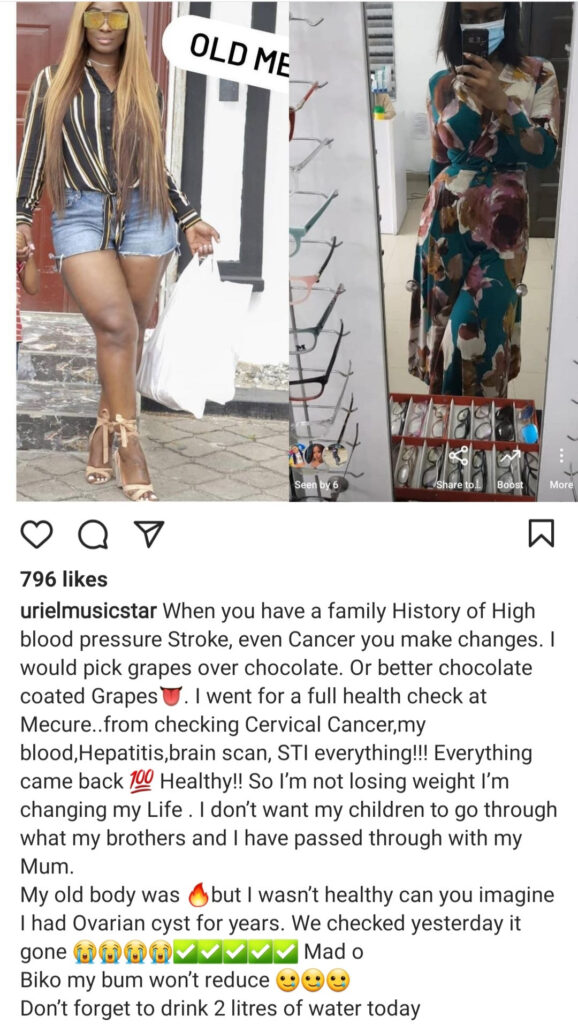578x1024 pixels.
Task: Save the post with the bookmark icon
Action: [x=541, y=533]
